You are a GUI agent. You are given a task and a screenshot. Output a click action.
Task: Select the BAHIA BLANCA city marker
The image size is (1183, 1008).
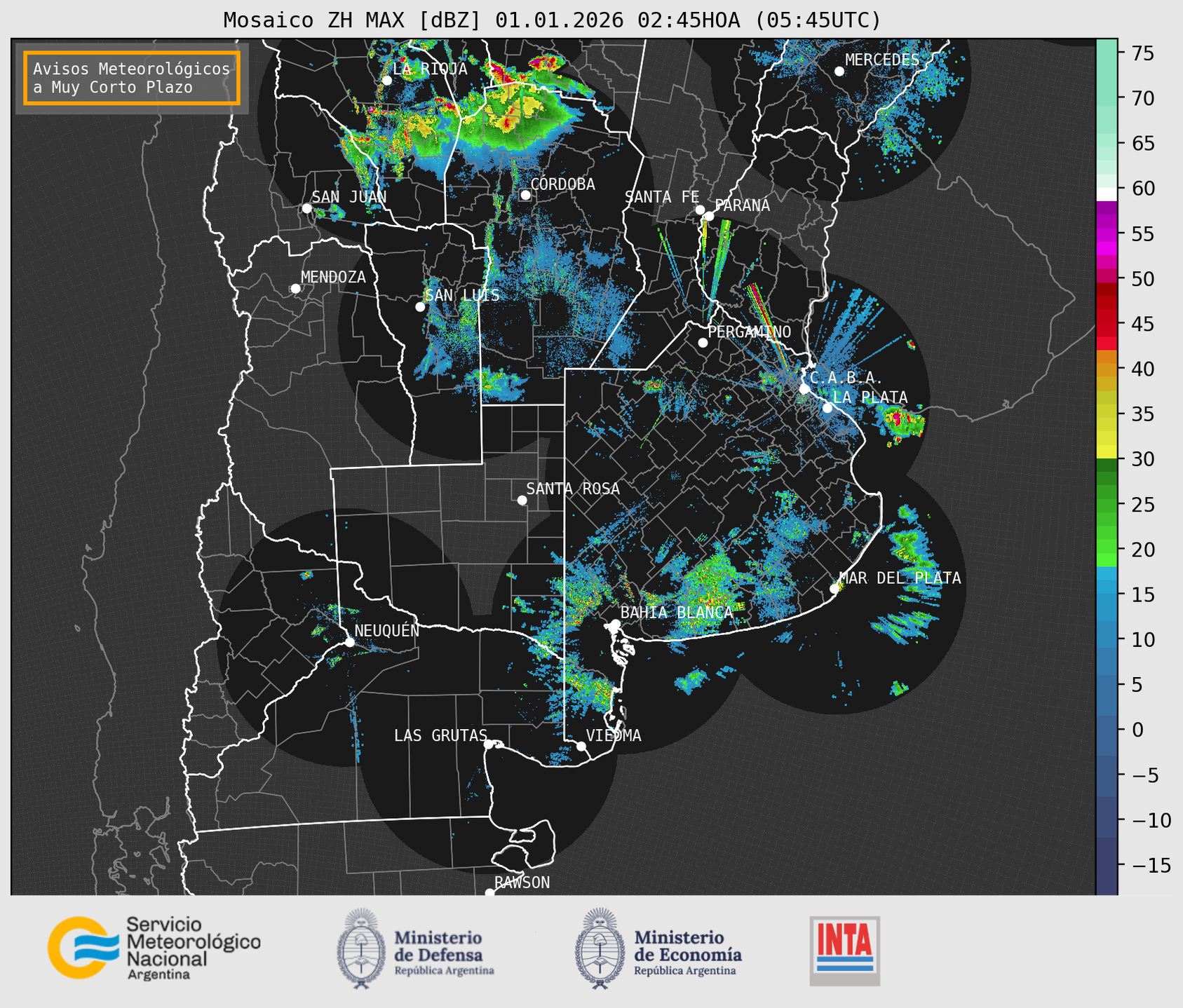coord(615,624)
